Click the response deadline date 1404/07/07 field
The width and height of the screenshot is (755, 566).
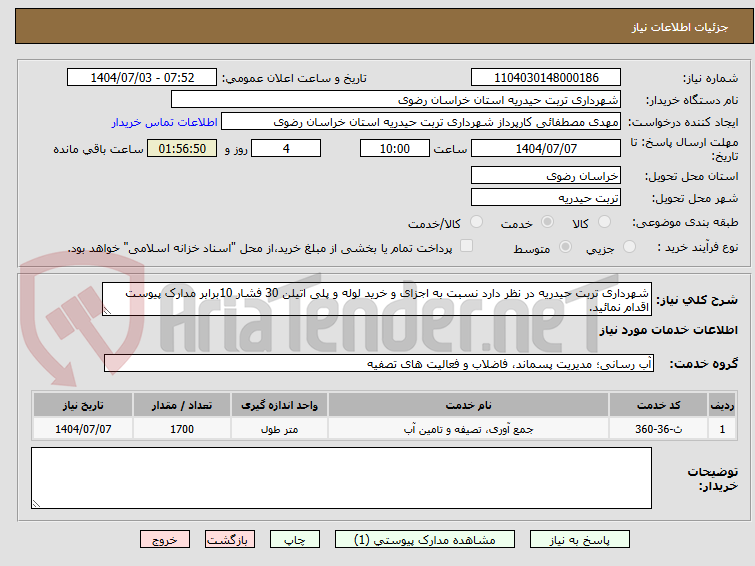coord(546,148)
